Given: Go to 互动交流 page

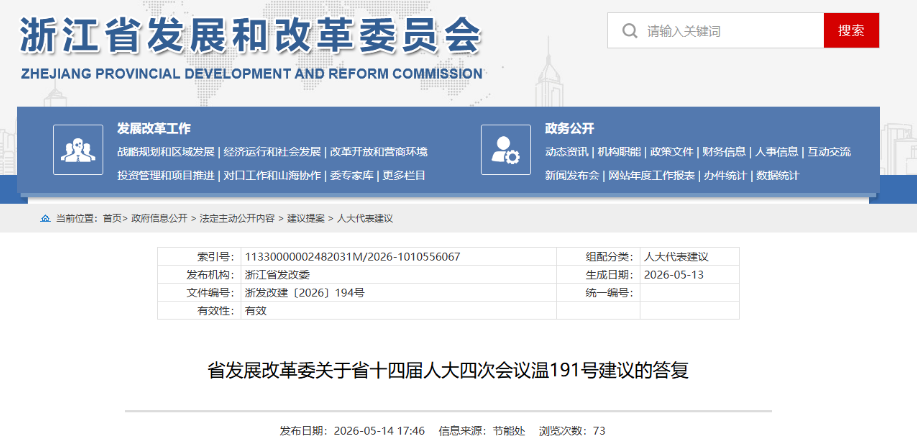Looking at the screenshot, I should [829, 152].
